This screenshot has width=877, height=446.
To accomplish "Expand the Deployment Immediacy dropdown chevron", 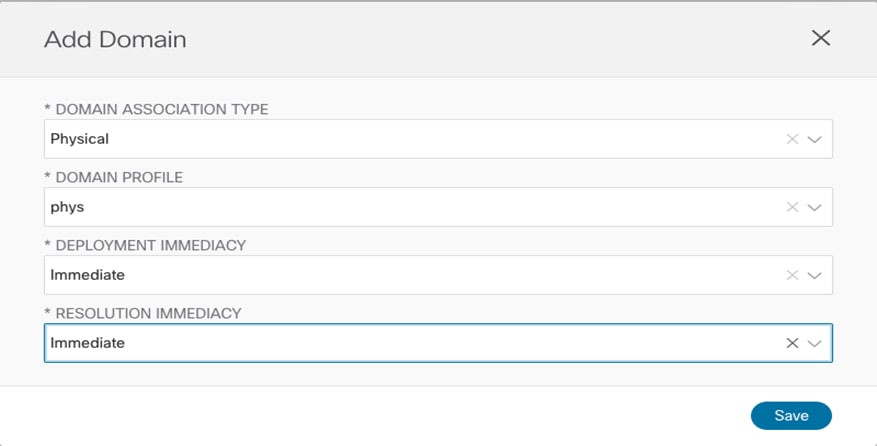I will 814,275.
